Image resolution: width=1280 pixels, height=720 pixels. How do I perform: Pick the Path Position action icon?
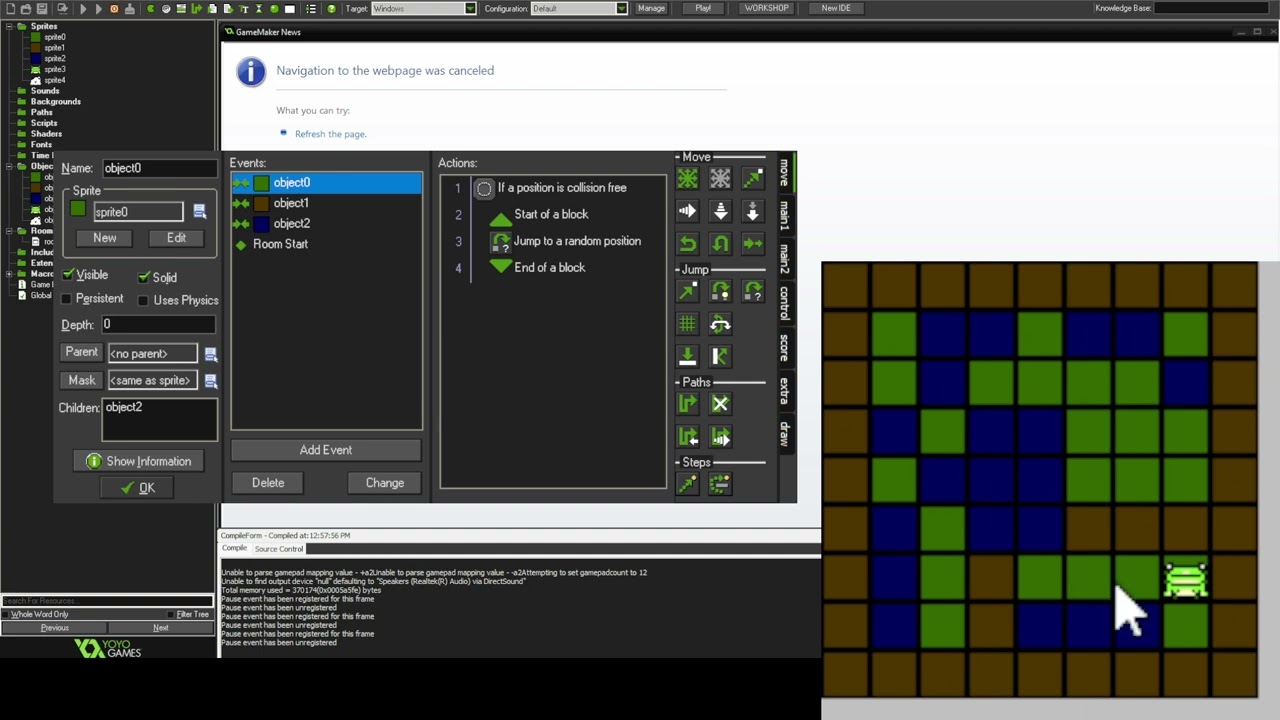pyautogui.click(x=687, y=437)
